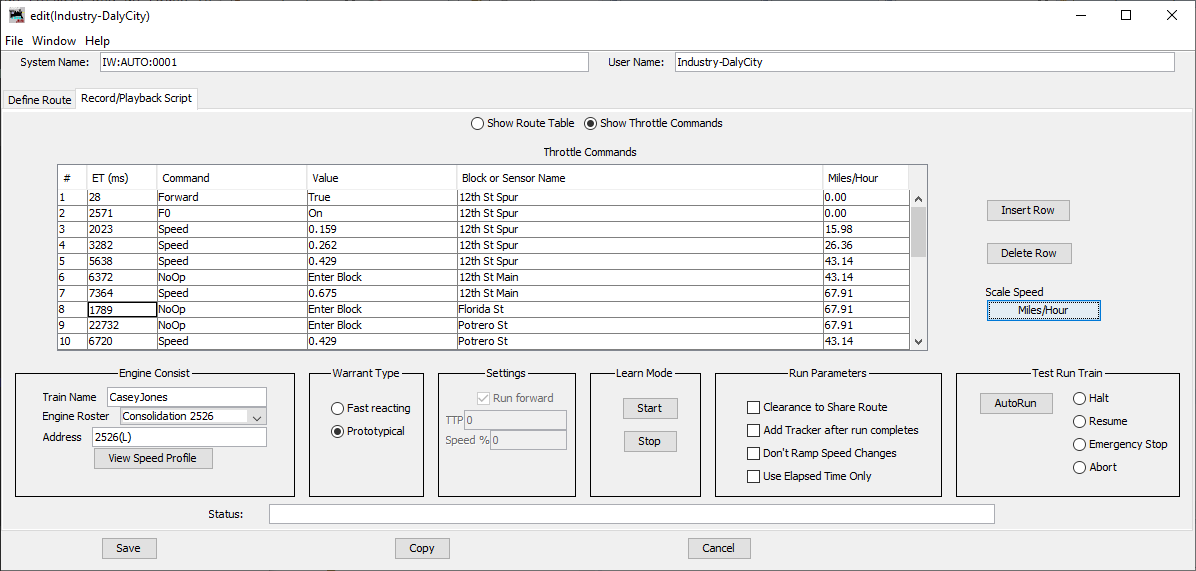1196x571 pixels.
Task: Click the Cancel button
Action: pos(719,548)
